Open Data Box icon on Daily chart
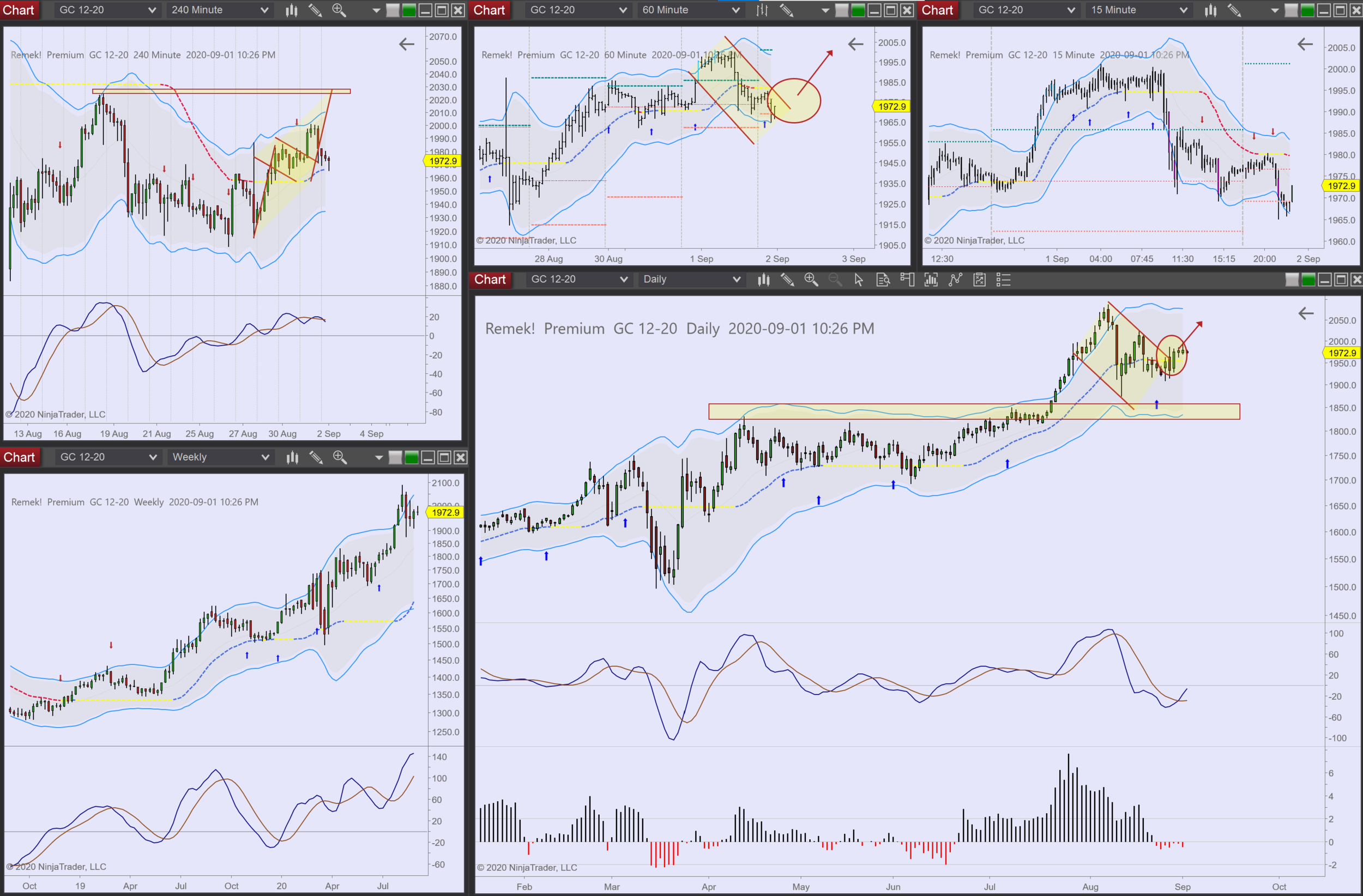The height and width of the screenshot is (896, 1363). tap(883, 280)
